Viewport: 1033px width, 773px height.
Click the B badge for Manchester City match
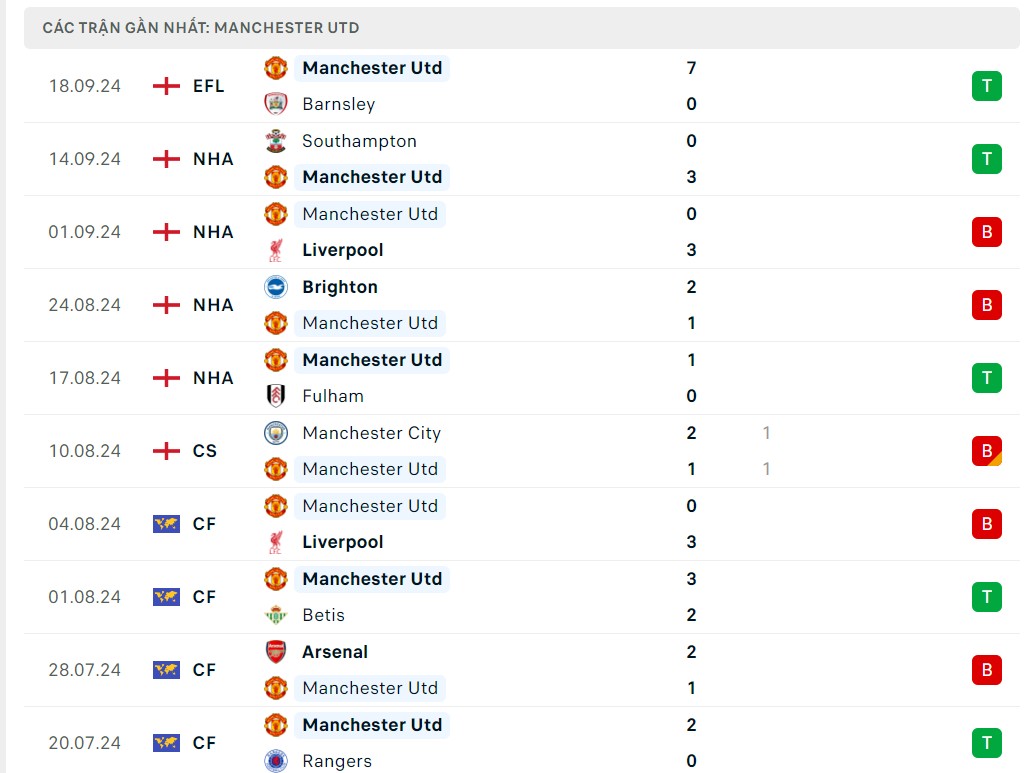click(x=986, y=451)
